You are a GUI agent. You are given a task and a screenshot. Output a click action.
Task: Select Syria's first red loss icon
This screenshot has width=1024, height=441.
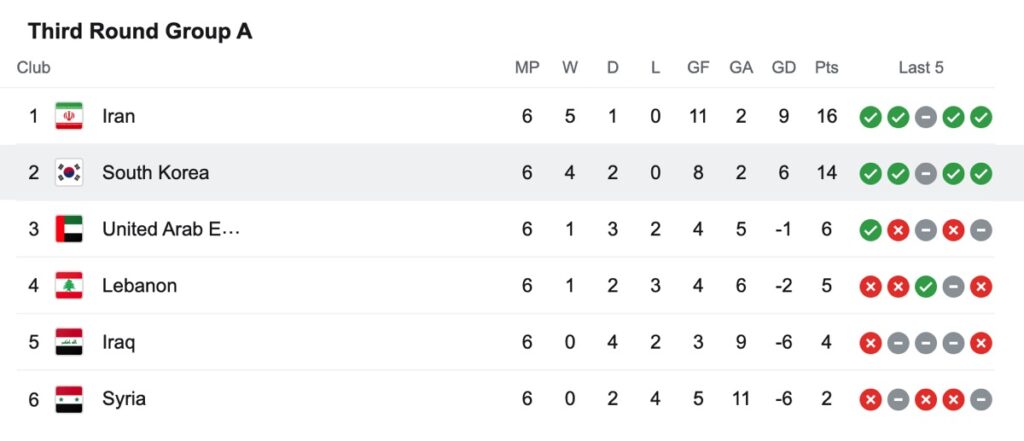coord(870,400)
